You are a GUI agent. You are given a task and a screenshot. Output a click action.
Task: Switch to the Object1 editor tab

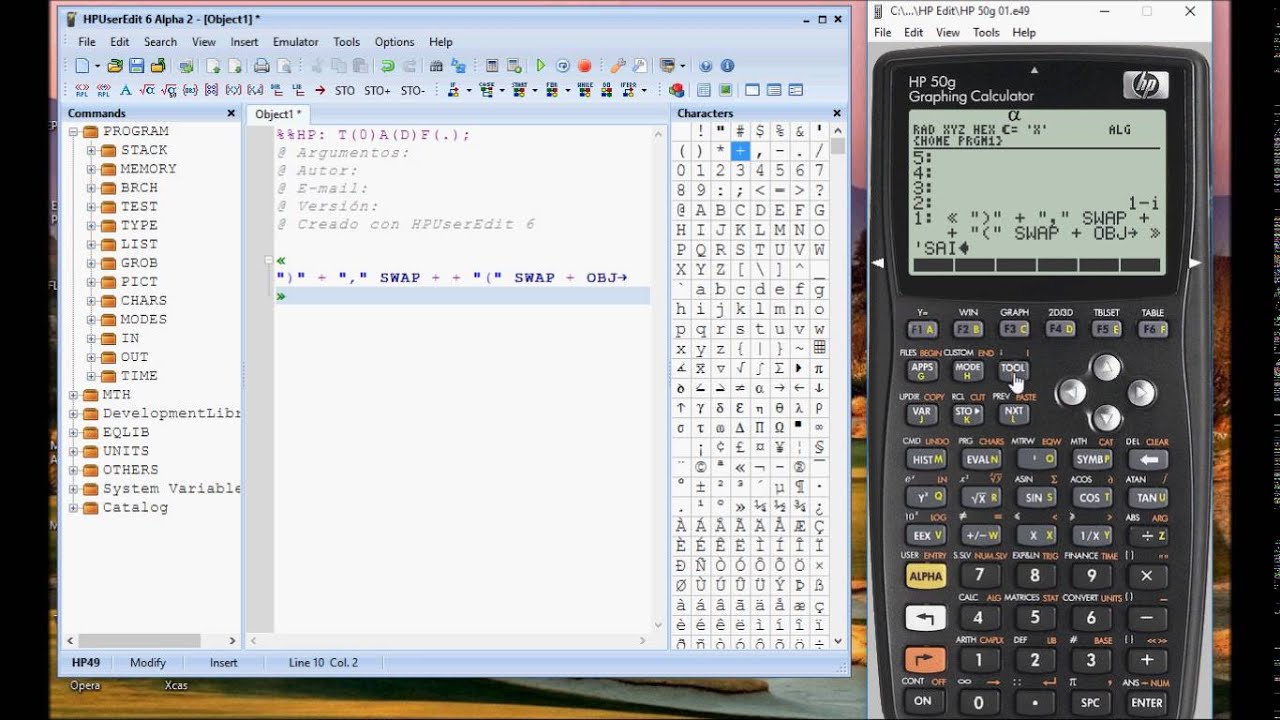tap(278, 114)
